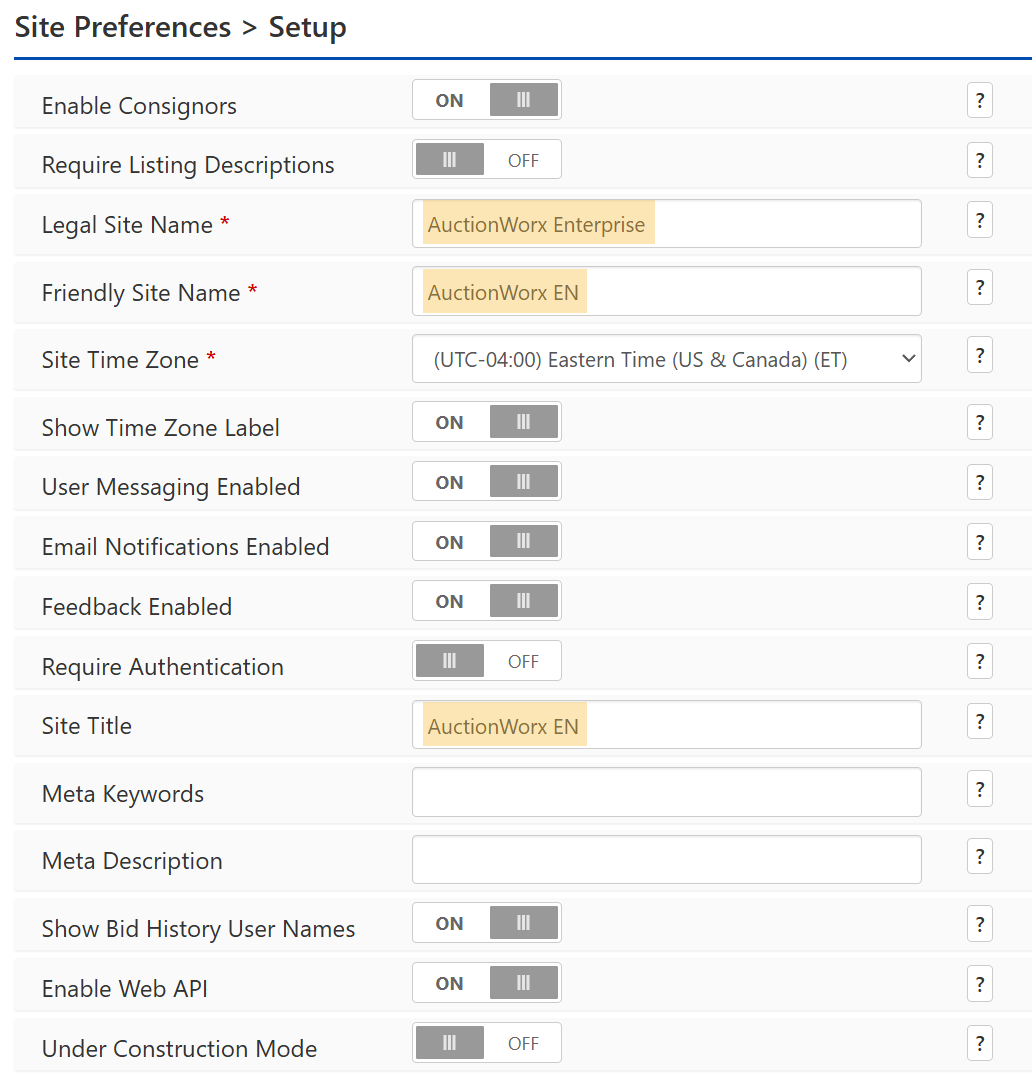Show help for Friendly Site Name
The height and width of the screenshot is (1088, 1032).
pos(979,287)
